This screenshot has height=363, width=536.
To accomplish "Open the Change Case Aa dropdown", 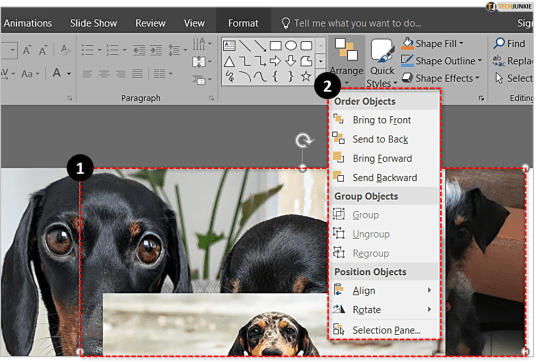I will point(30,73).
